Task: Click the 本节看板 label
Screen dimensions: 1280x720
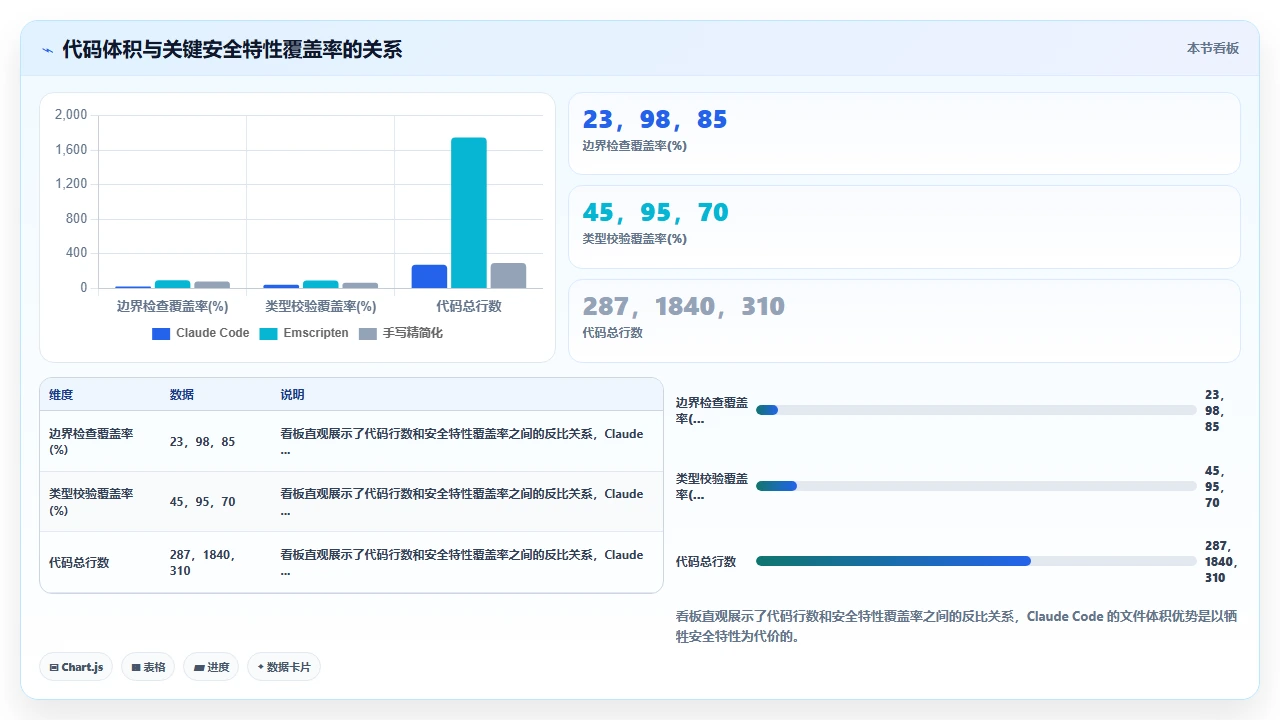Action: pos(1213,48)
